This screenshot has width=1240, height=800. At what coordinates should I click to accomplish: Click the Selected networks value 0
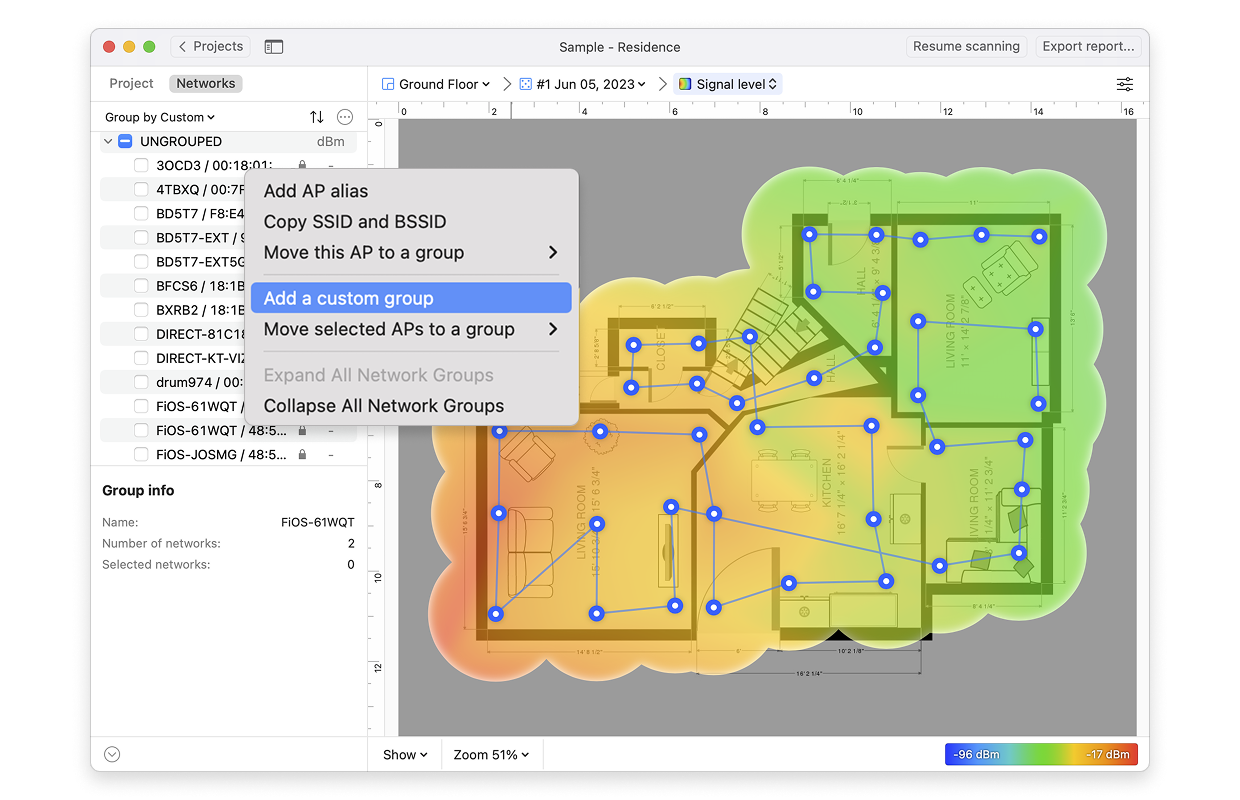coord(351,565)
